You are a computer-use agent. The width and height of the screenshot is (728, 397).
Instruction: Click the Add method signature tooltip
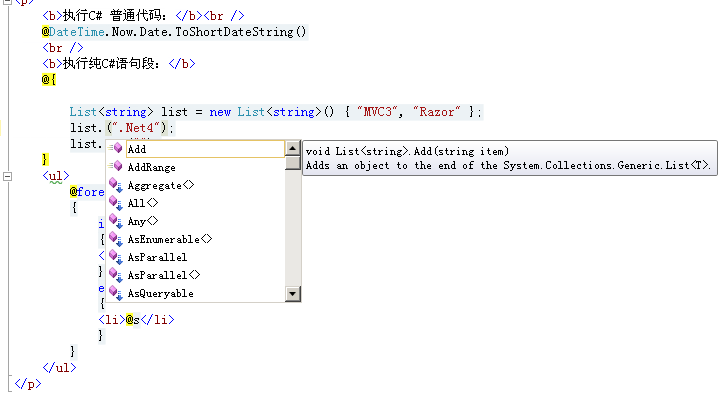point(510,158)
